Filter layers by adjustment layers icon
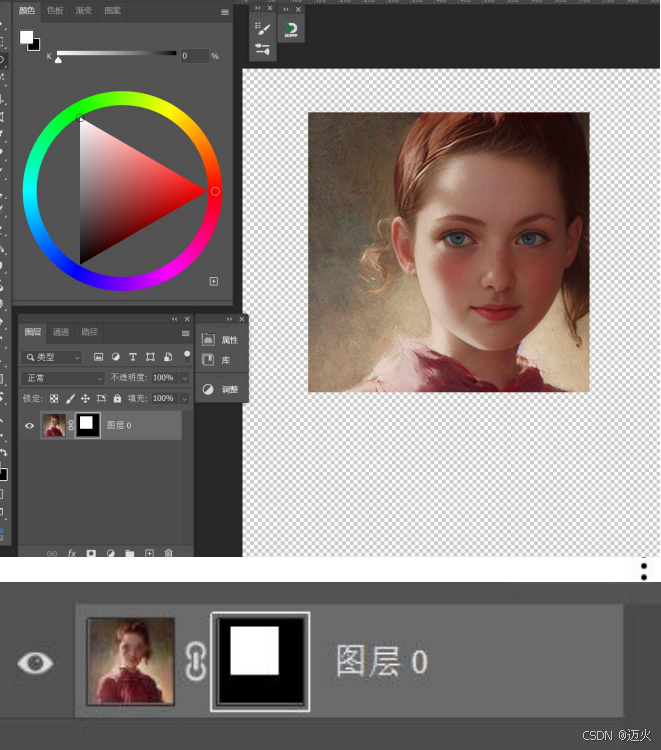661x750 pixels. tap(116, 357)
